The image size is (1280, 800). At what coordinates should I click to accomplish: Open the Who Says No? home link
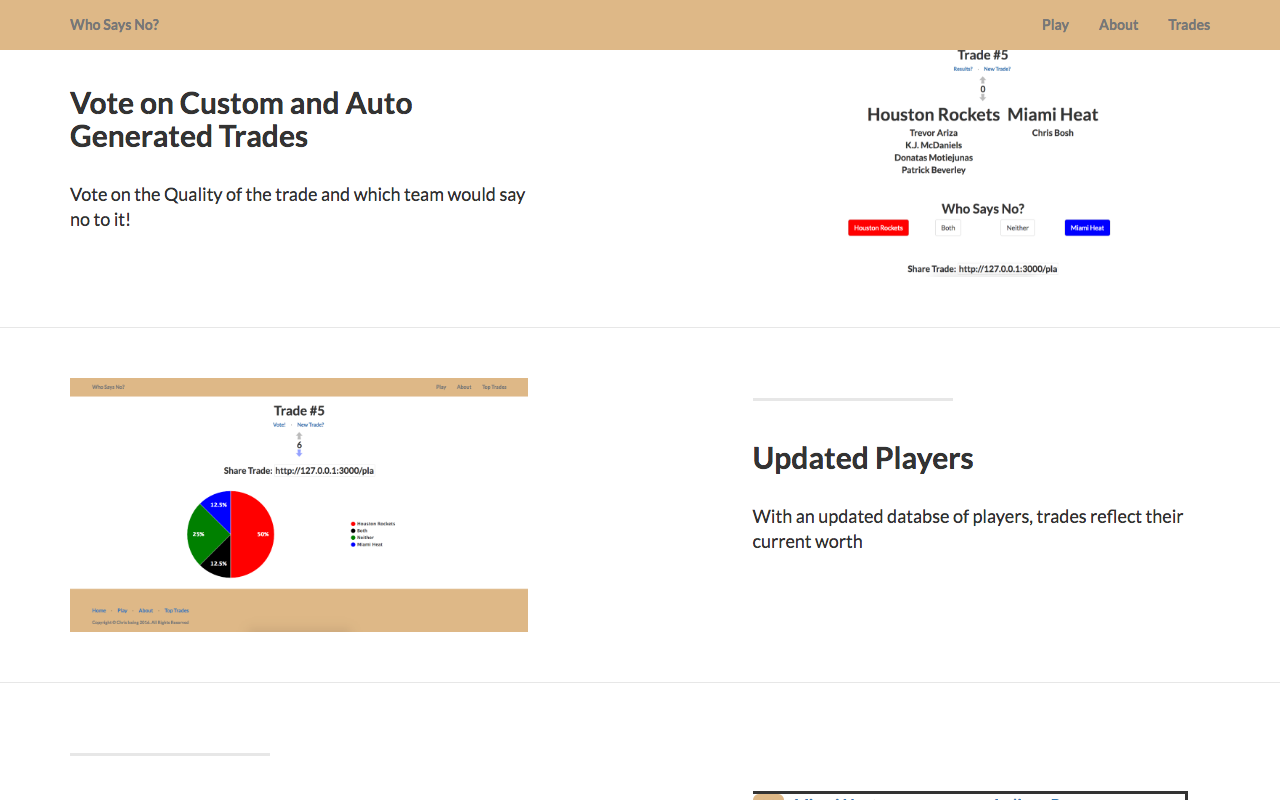pos(114,25)
